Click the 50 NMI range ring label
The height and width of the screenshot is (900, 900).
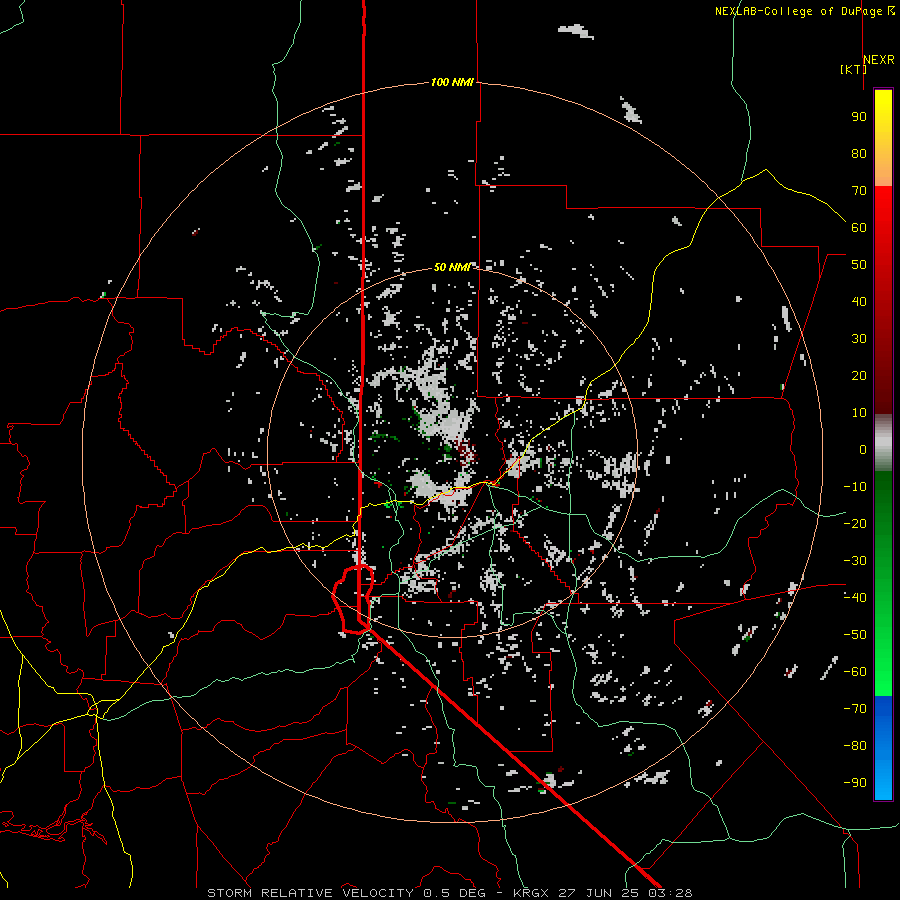tap(452, 267)
